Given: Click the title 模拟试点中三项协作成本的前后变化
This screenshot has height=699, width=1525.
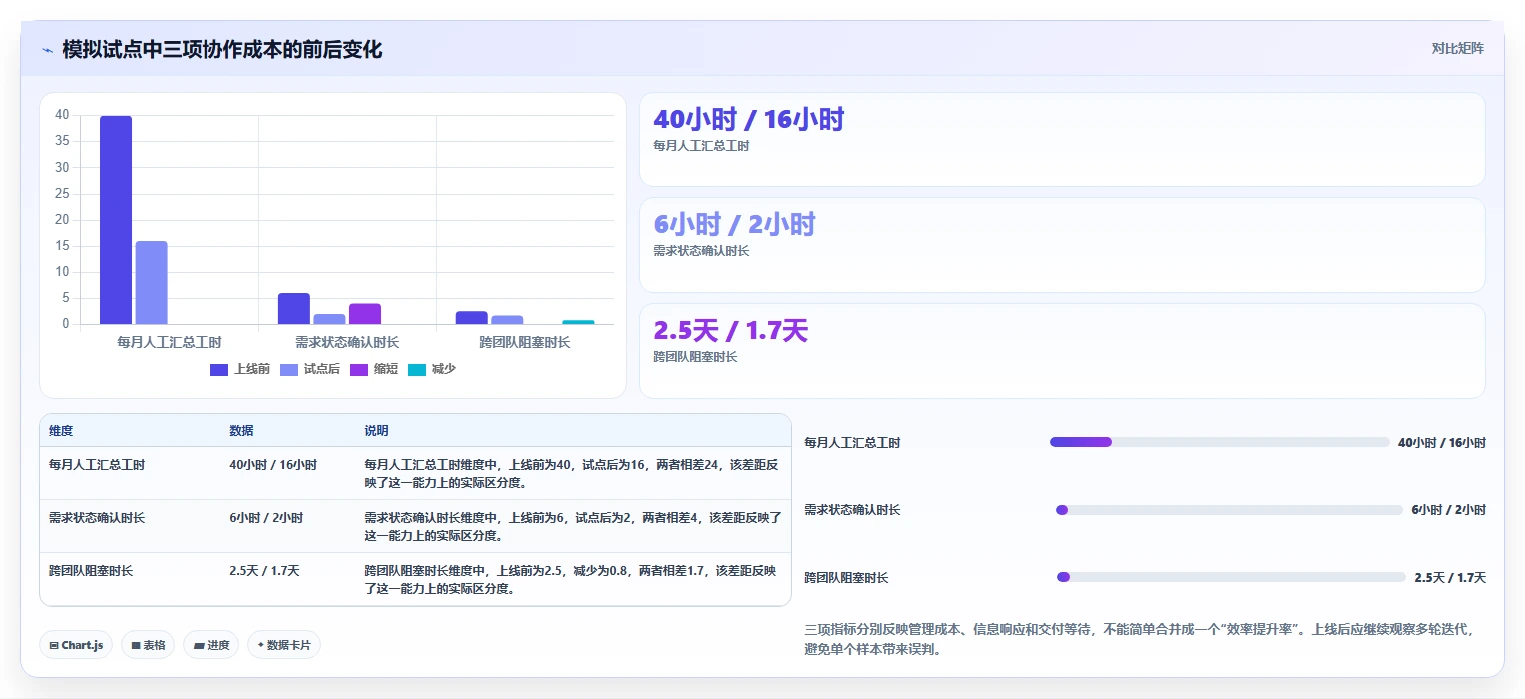Looking at the screenshot, I should 222,49.
